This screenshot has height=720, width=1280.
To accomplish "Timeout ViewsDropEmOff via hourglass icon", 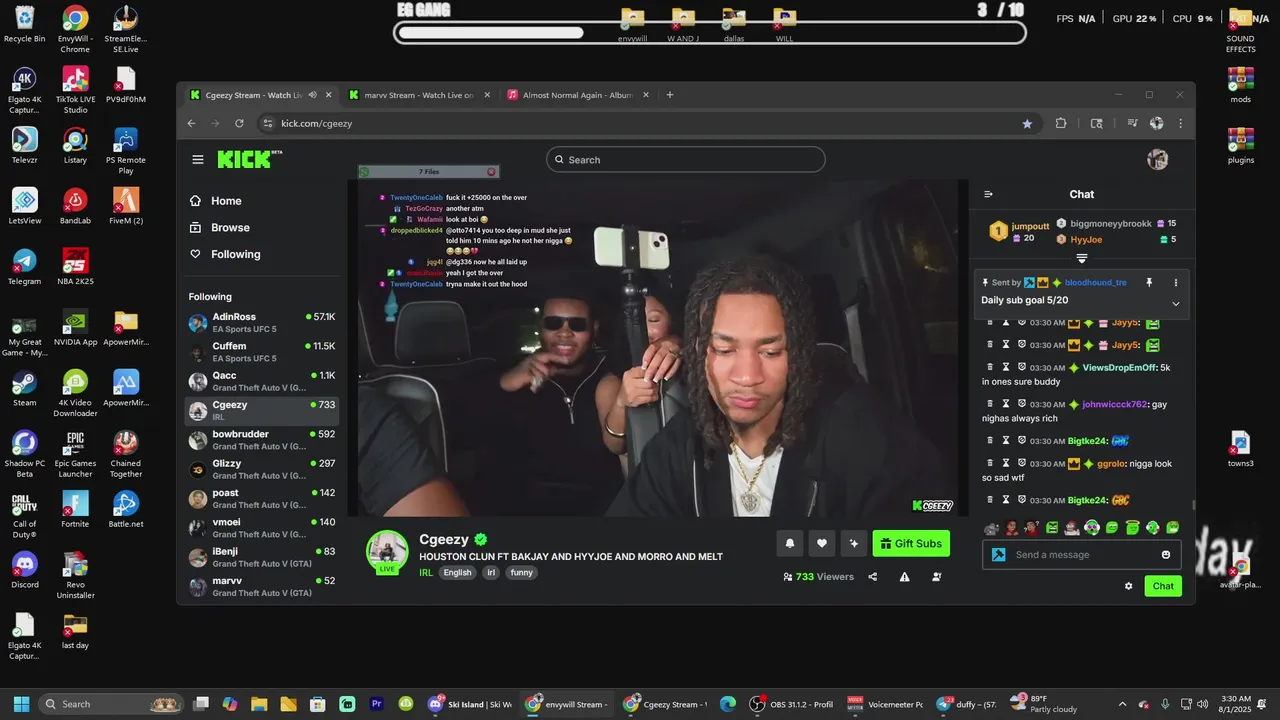I will coord(1006,367).
